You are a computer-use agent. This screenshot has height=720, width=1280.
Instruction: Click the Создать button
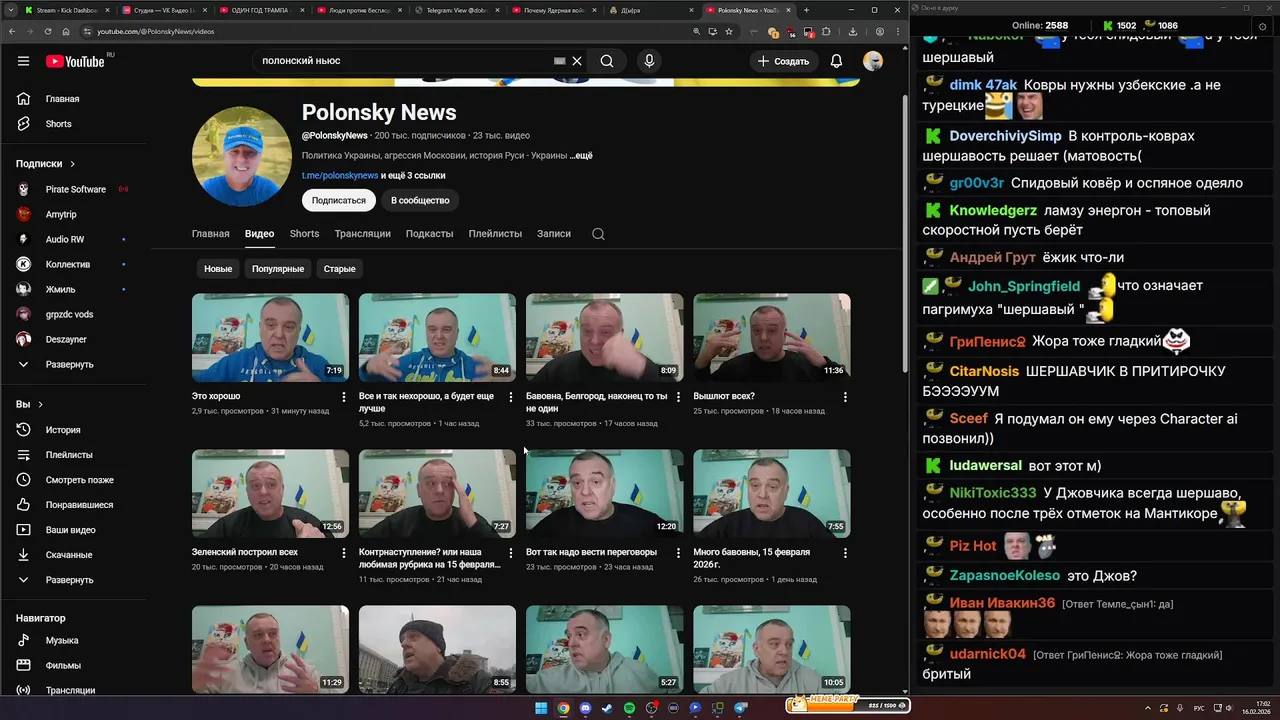point(783,61)
